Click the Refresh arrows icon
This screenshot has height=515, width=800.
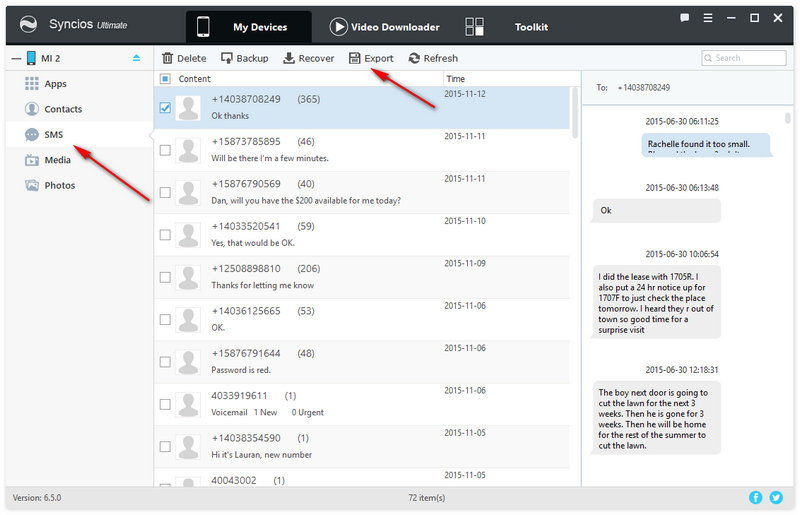[x=414, y=58]
